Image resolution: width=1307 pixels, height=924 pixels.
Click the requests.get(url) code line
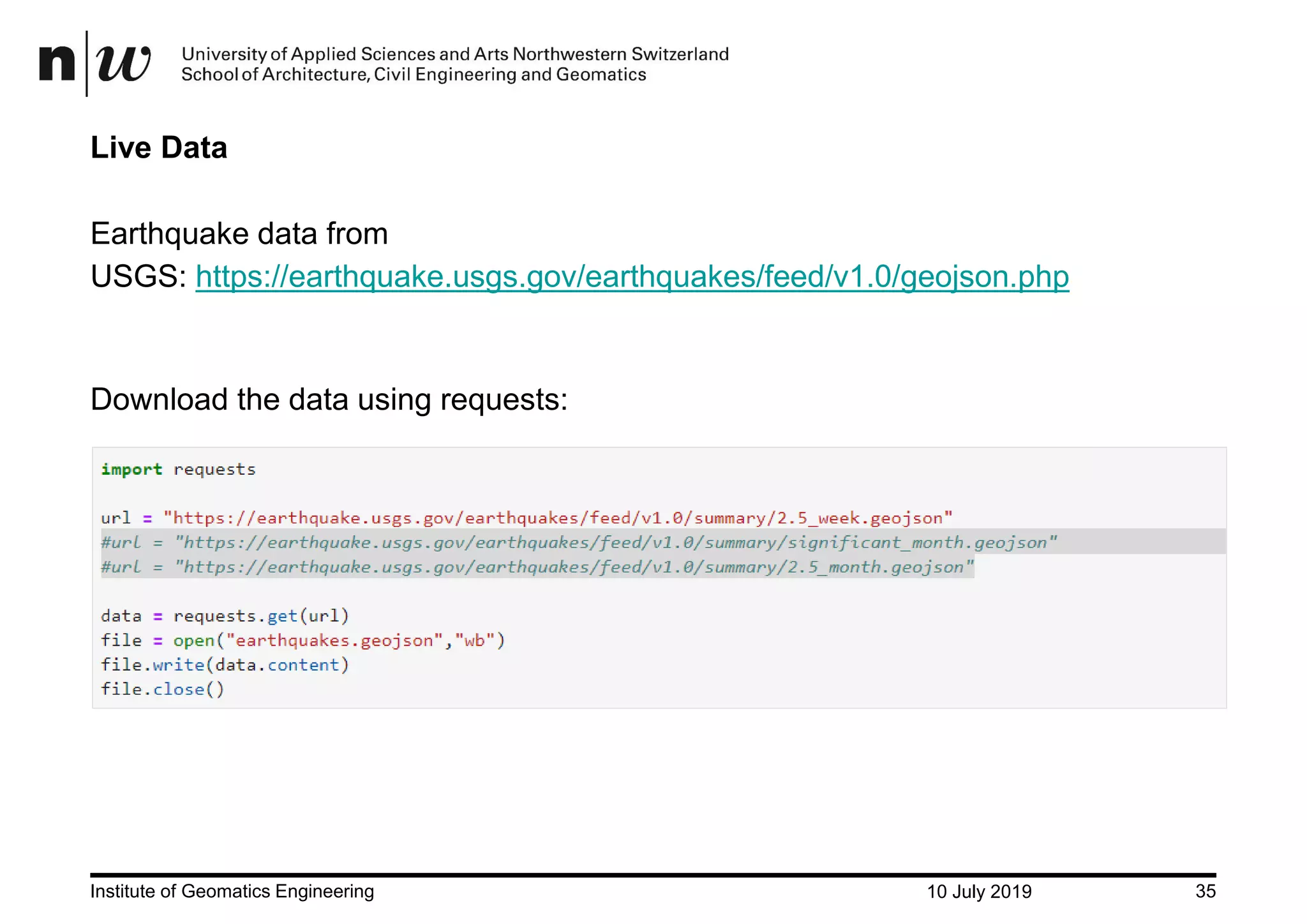[x=225, y=616]
